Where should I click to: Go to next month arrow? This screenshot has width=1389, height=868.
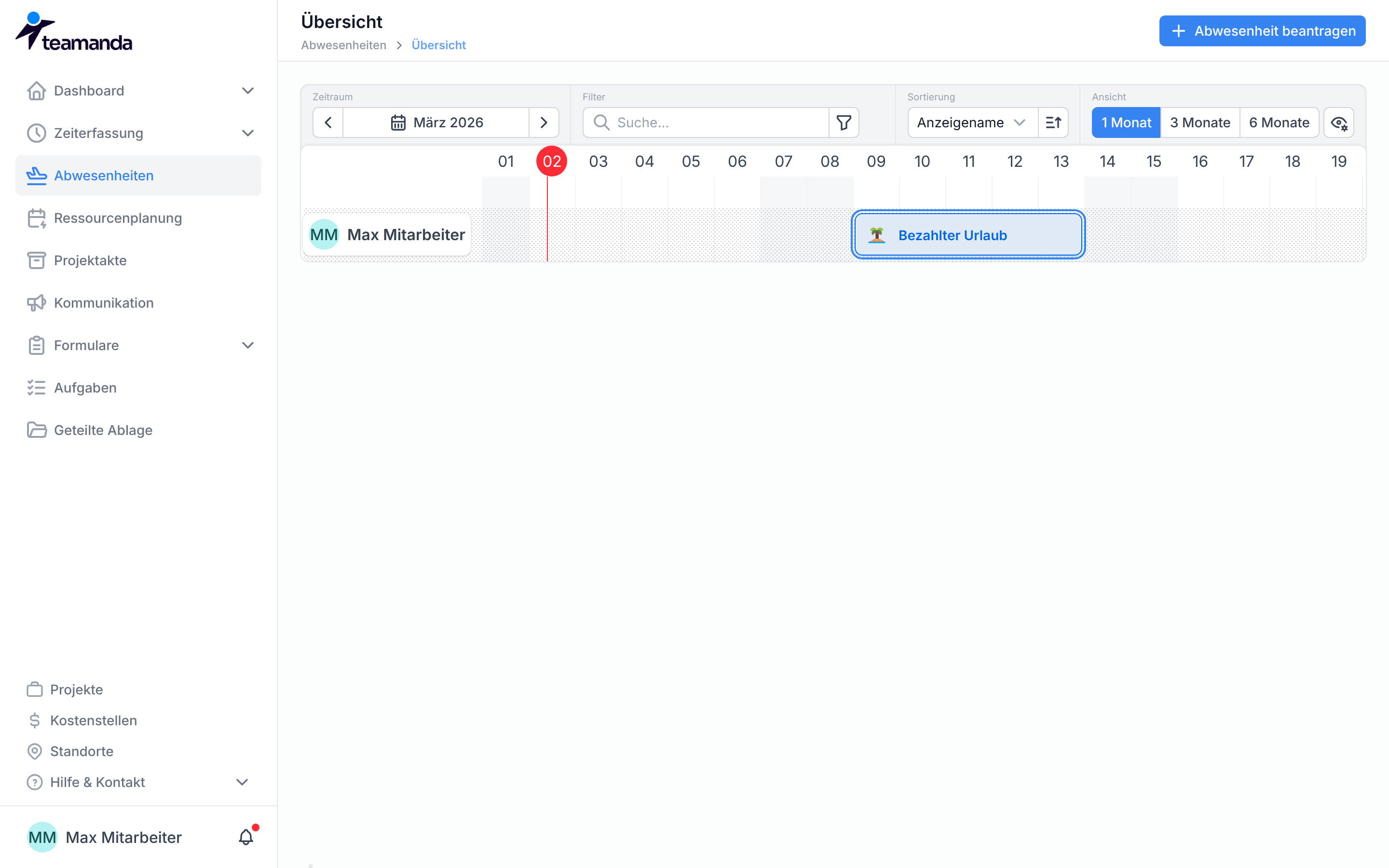click(x=544, y=122)
